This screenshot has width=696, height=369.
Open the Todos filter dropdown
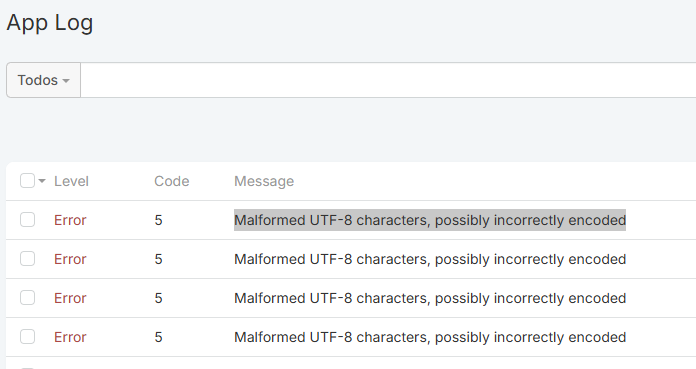(x=44, y=80)
